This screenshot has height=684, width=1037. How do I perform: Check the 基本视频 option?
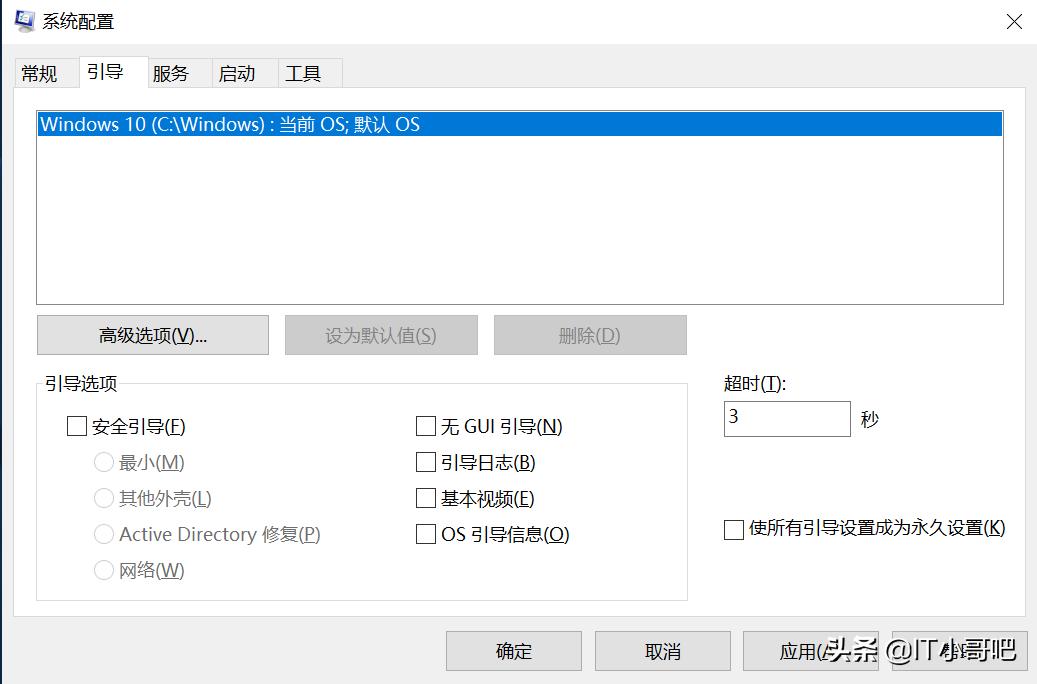coord(425,498)
